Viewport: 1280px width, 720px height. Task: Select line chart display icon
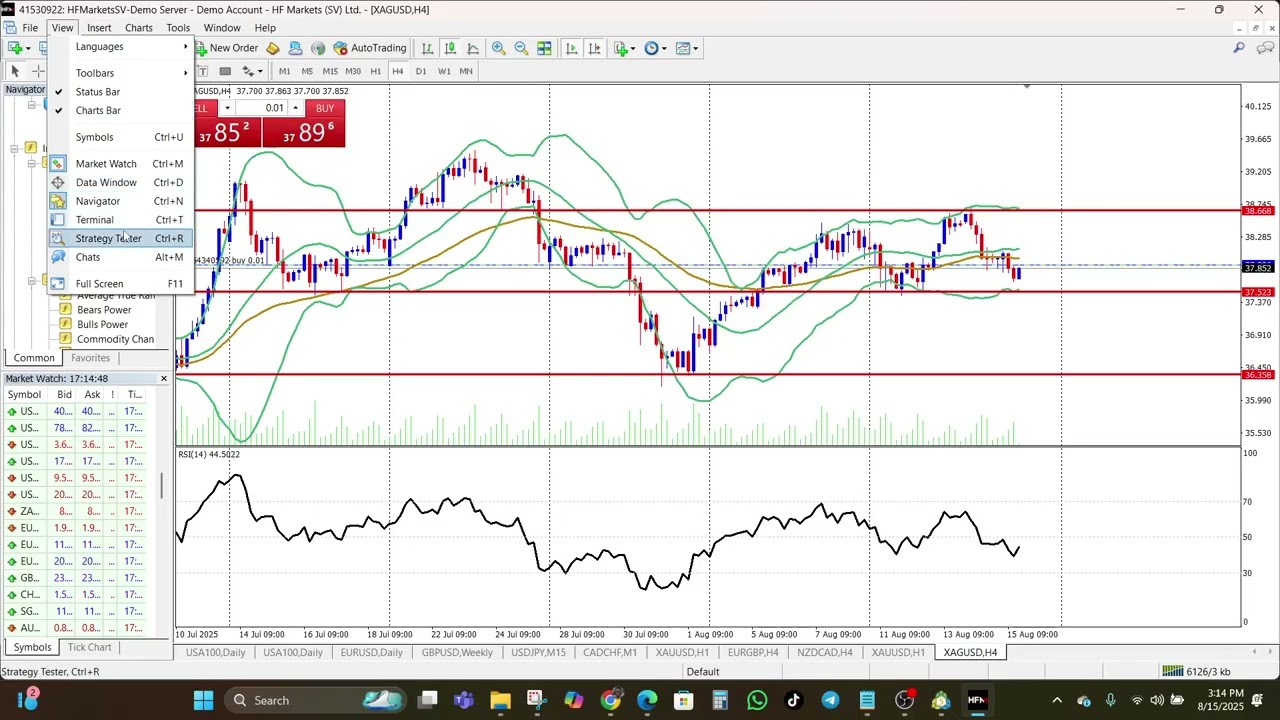[x=473, y=48]
